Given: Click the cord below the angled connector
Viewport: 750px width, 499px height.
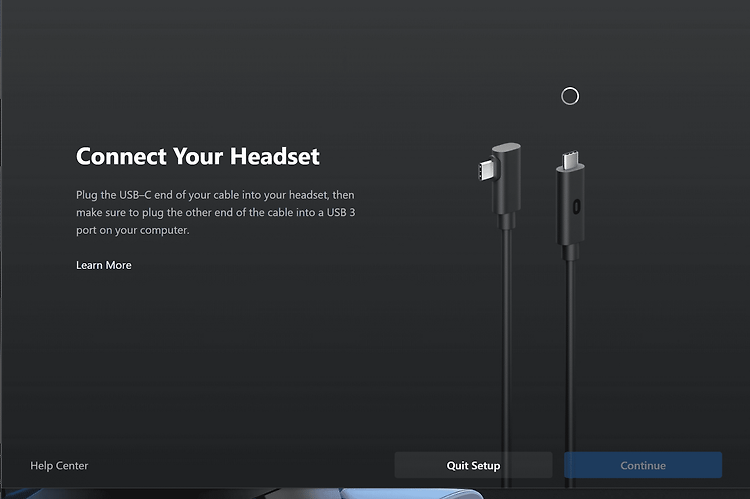Looking at the screenshot, I should click(x=507, y=359).
